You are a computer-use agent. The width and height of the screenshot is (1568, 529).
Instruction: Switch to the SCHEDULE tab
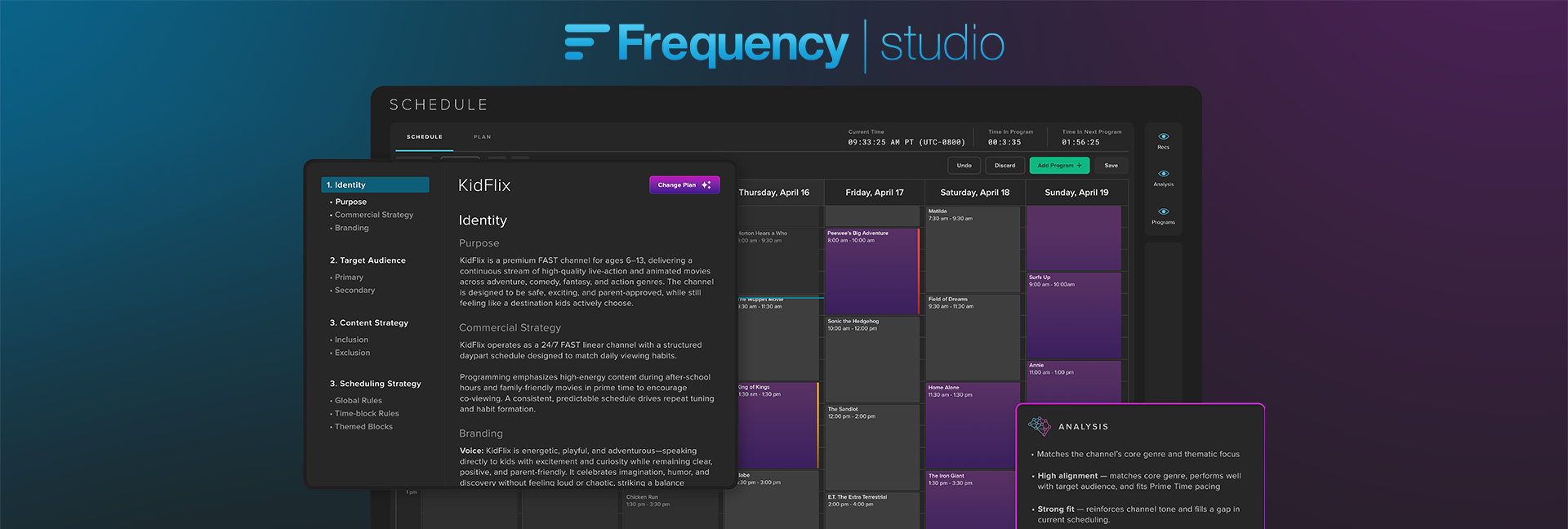pos(425,137)
